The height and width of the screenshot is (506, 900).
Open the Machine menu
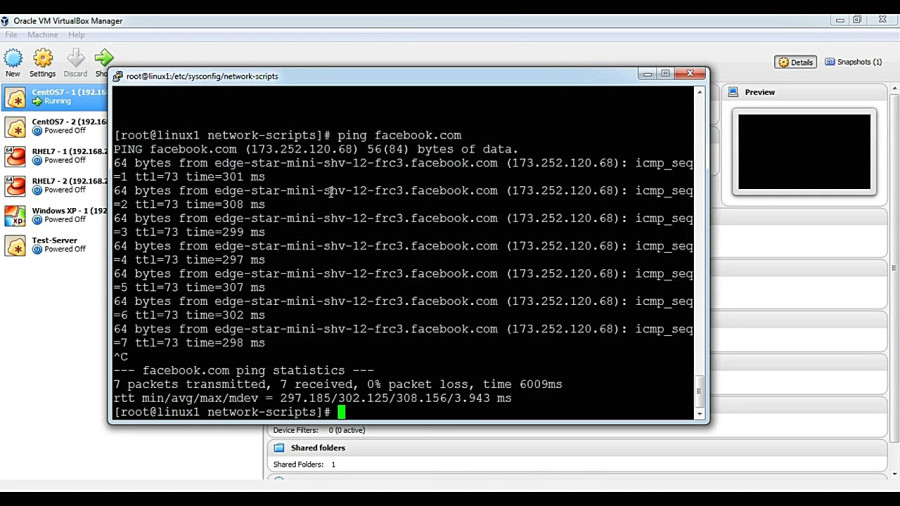[42, 35]
